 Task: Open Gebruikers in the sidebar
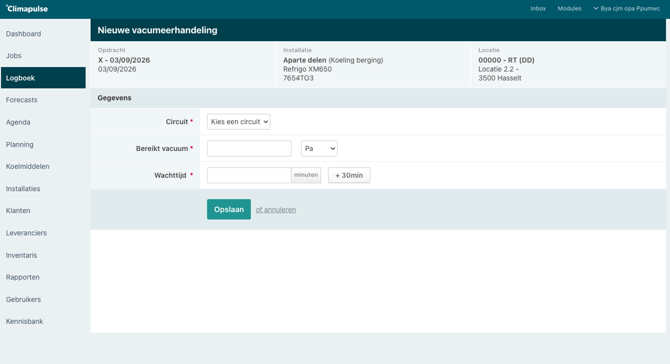click(x=43, y=299)
